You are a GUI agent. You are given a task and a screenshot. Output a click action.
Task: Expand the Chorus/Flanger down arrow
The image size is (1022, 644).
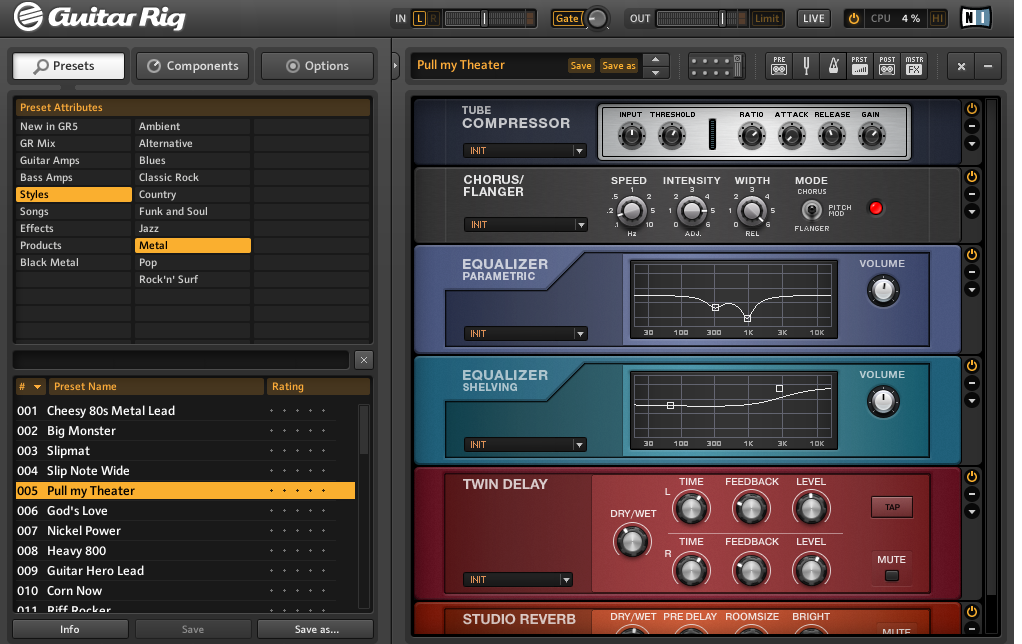971,211
